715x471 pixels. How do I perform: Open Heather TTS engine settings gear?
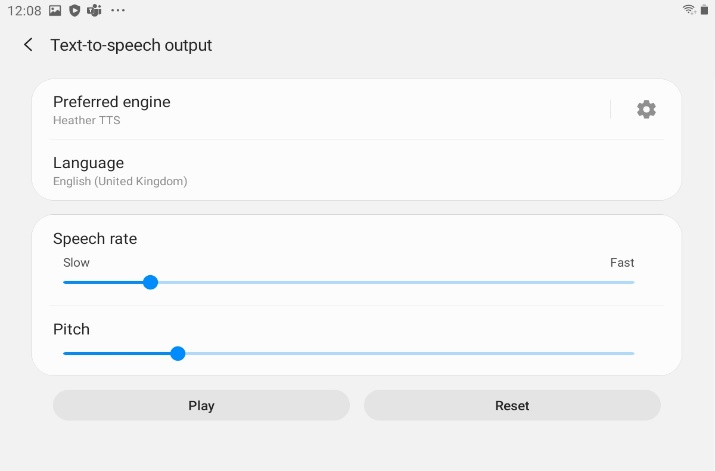click(x=646, y=109)
